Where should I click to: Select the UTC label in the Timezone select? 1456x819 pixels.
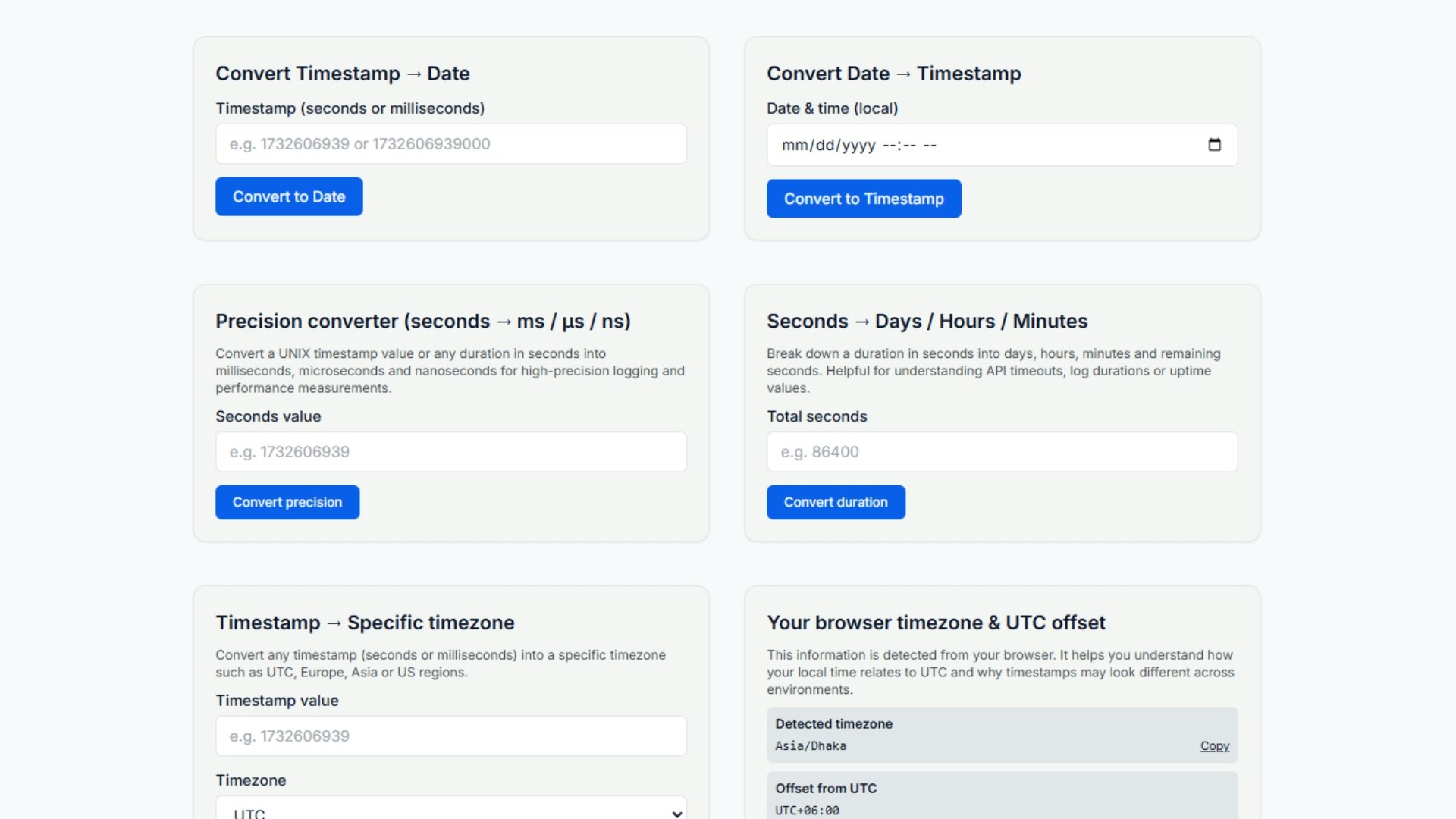250,812
